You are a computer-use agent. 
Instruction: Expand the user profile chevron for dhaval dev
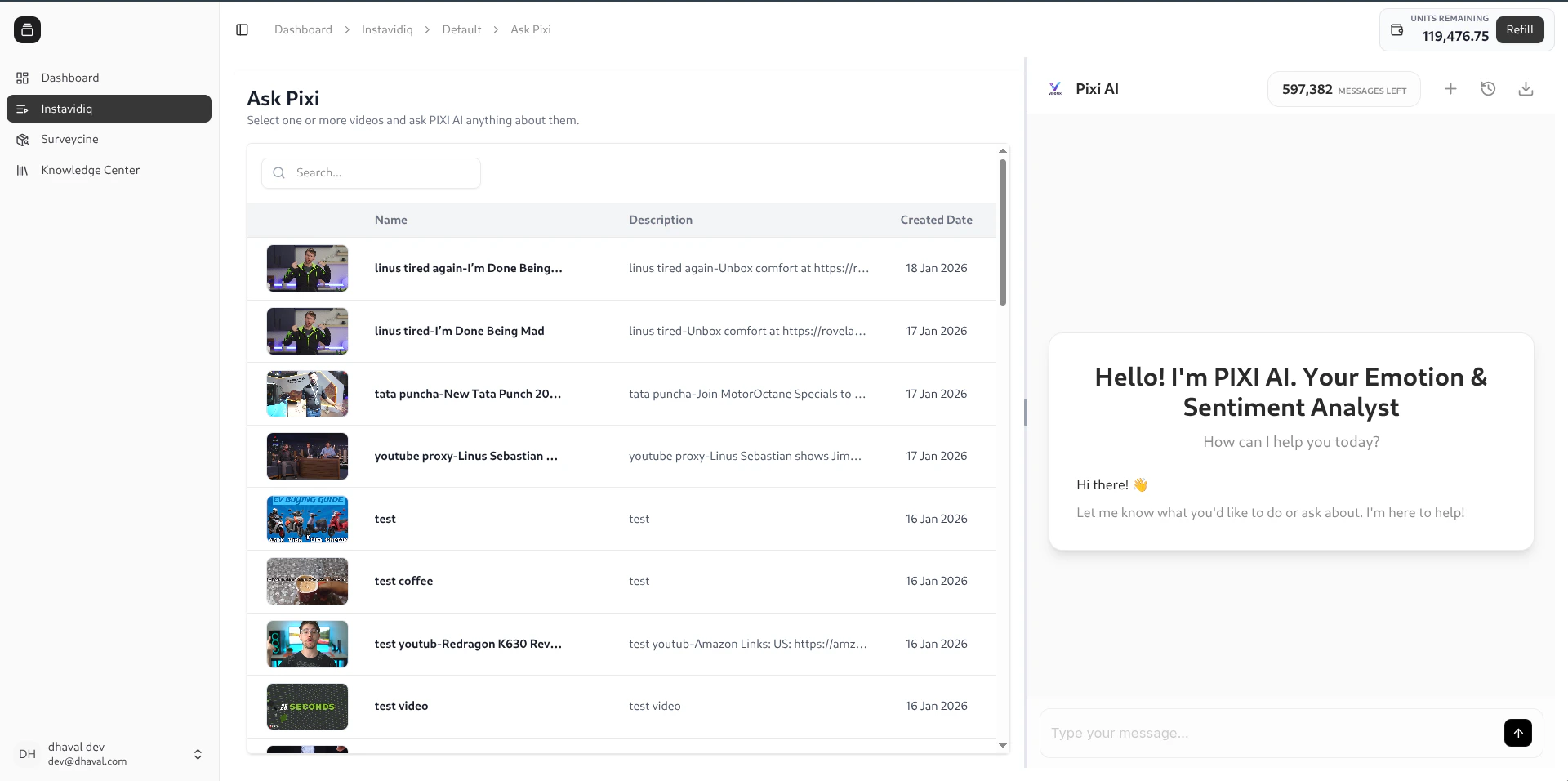(x=198, y=754)
